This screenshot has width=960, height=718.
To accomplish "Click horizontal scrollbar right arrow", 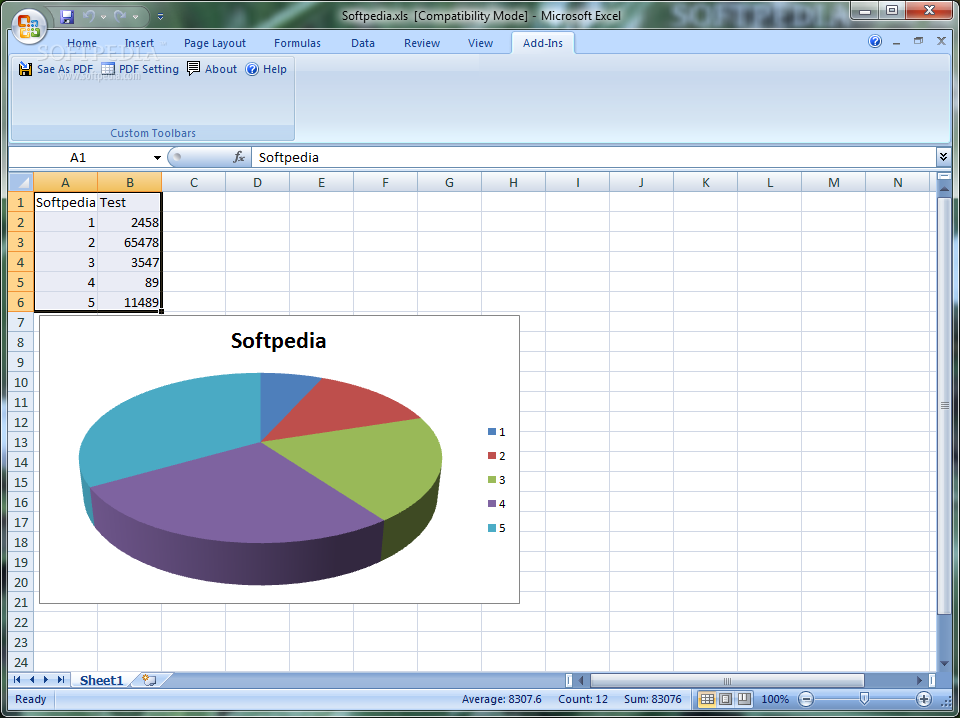I will pyautogui.click(x=919, y=680).
